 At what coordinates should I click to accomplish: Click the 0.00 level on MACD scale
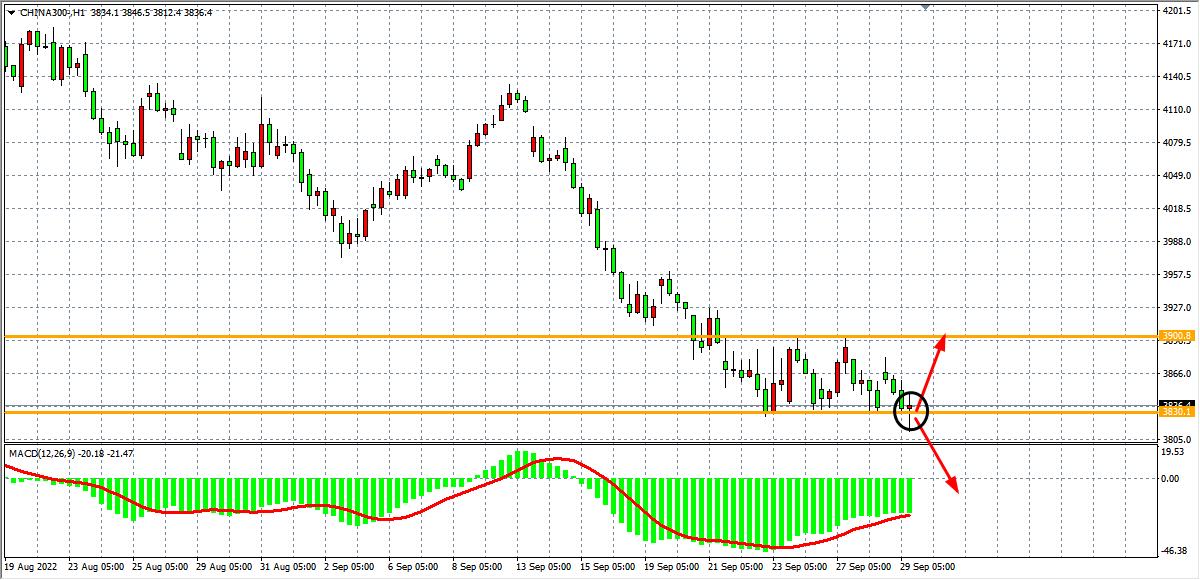point(1170,478)
